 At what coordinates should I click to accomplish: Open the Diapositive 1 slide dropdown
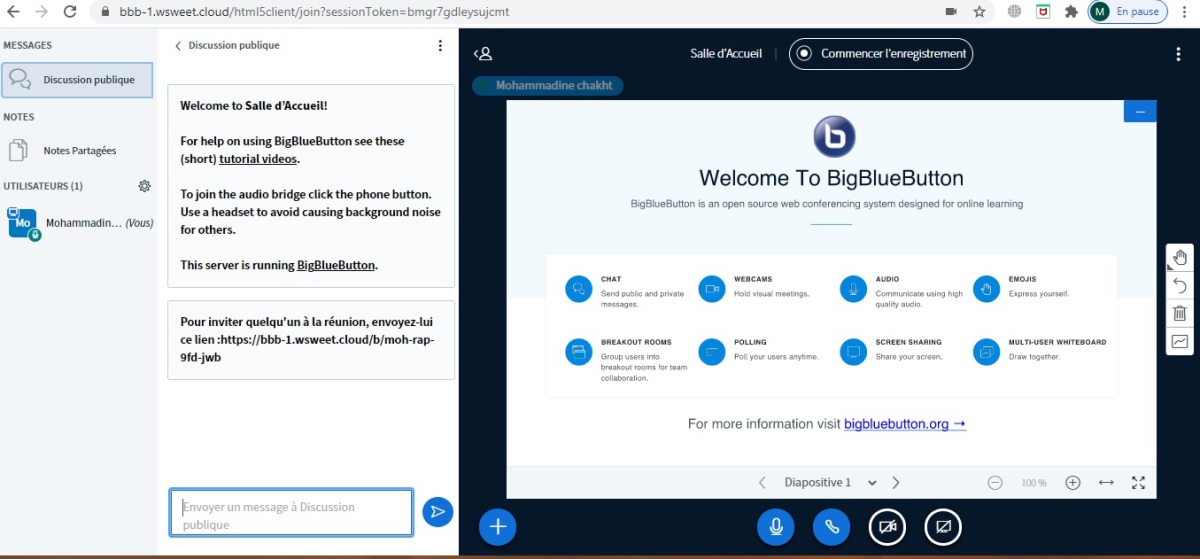(830, 482)
